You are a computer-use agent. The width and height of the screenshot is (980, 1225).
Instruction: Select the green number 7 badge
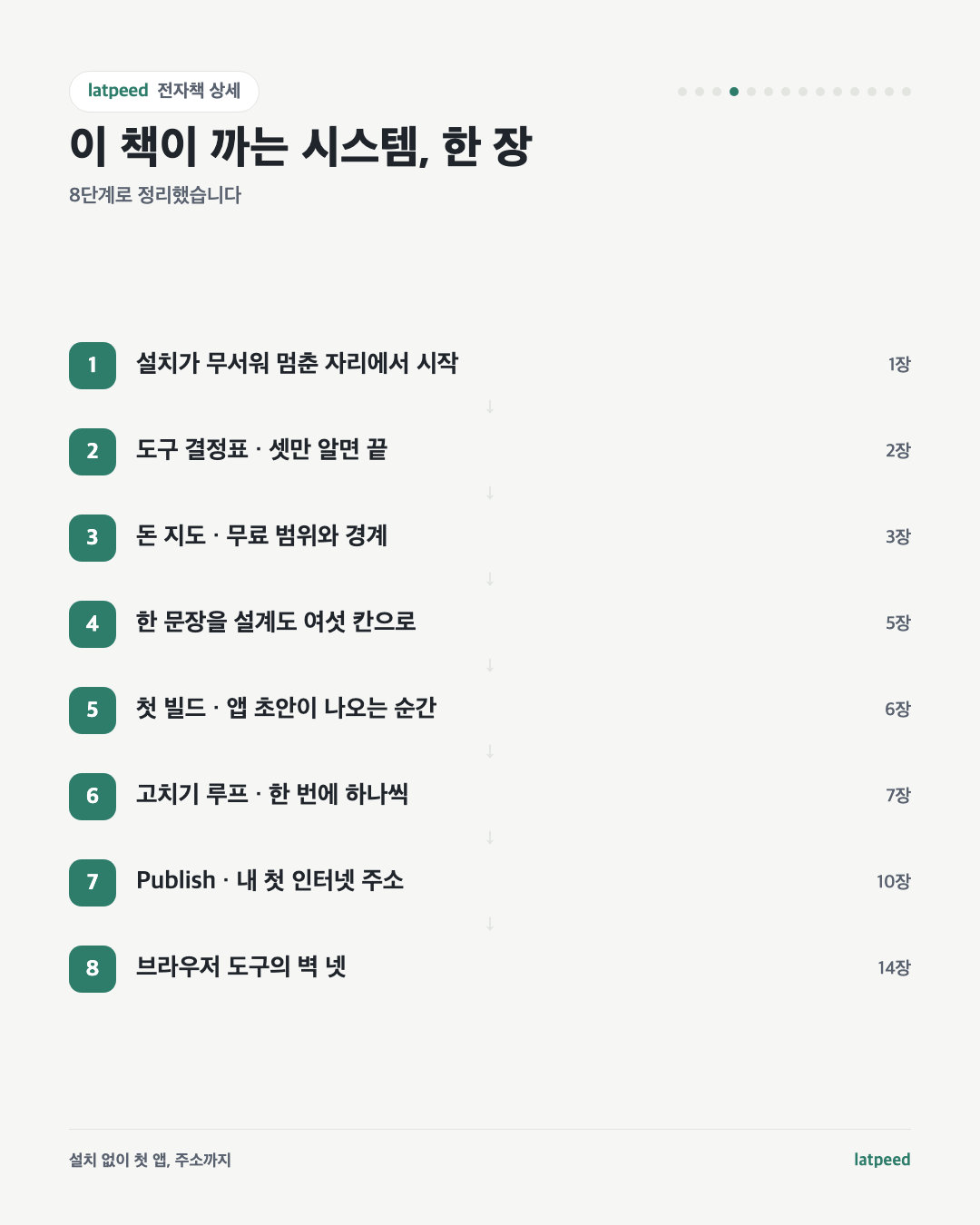[x=93, y=883]
